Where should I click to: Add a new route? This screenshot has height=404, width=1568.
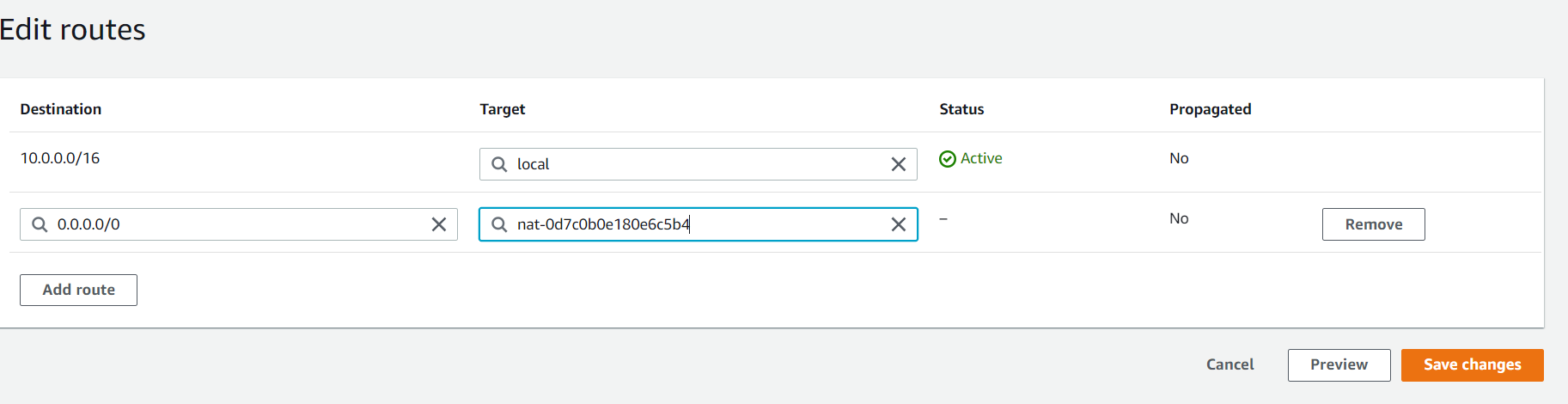click(78, 290)
